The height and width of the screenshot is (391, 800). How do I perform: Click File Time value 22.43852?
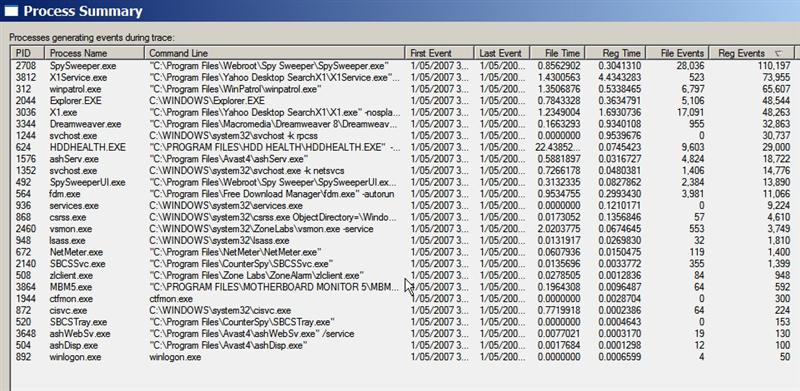pyautogui.click(x=559, y=147)
